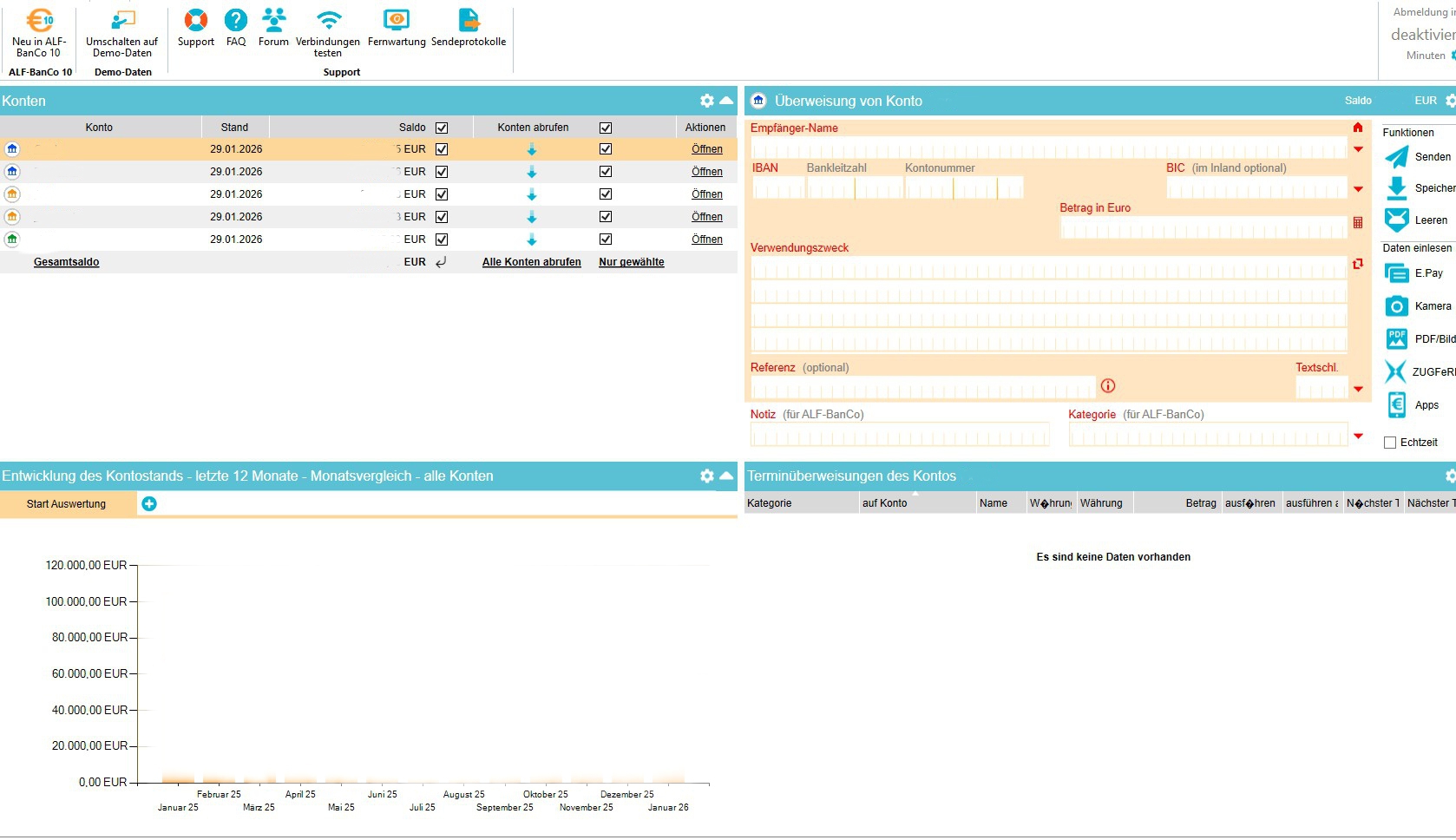Click the Kamera icon to scan data

tap(1396, 306)
